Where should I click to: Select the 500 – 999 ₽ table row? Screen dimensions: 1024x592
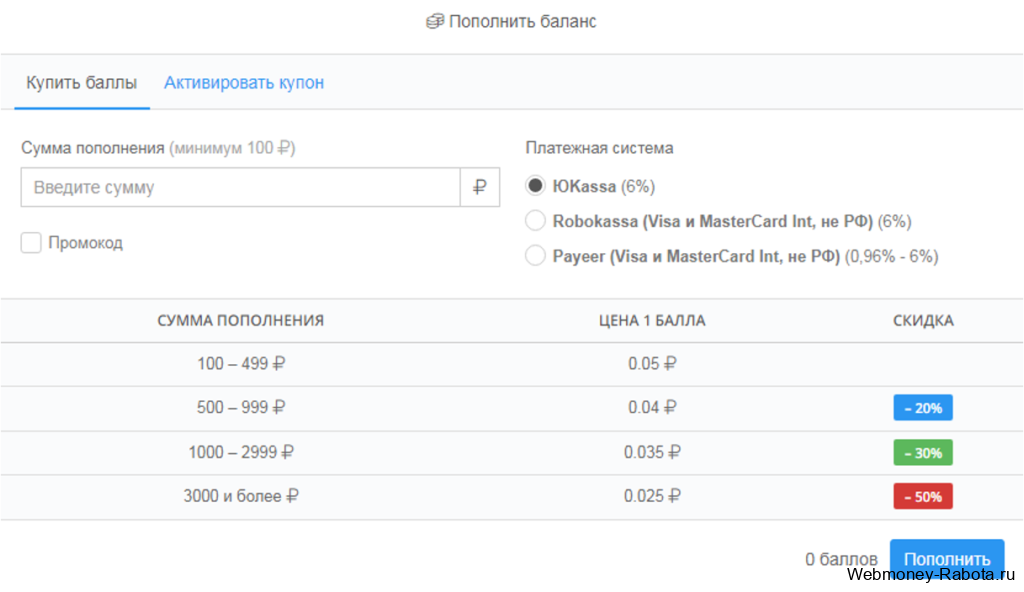click(x=512, y=408)
